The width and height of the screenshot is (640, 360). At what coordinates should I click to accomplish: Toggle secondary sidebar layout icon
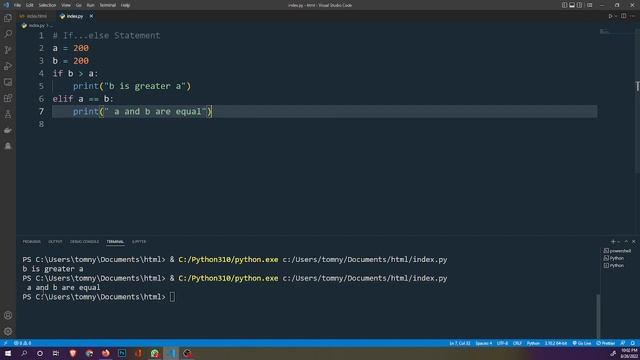[580, 5]
